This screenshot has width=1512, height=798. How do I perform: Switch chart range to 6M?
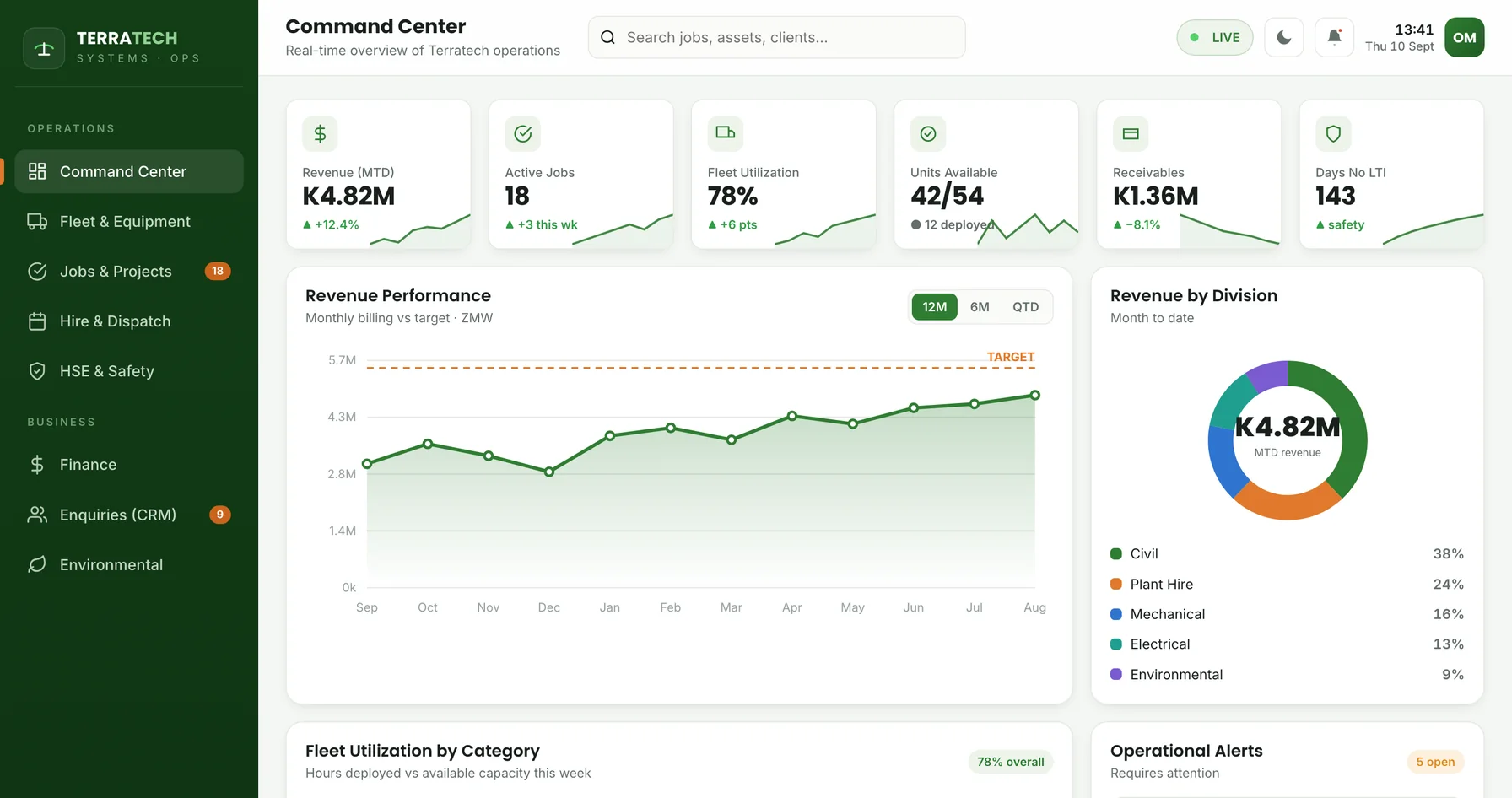click(980, 307)
